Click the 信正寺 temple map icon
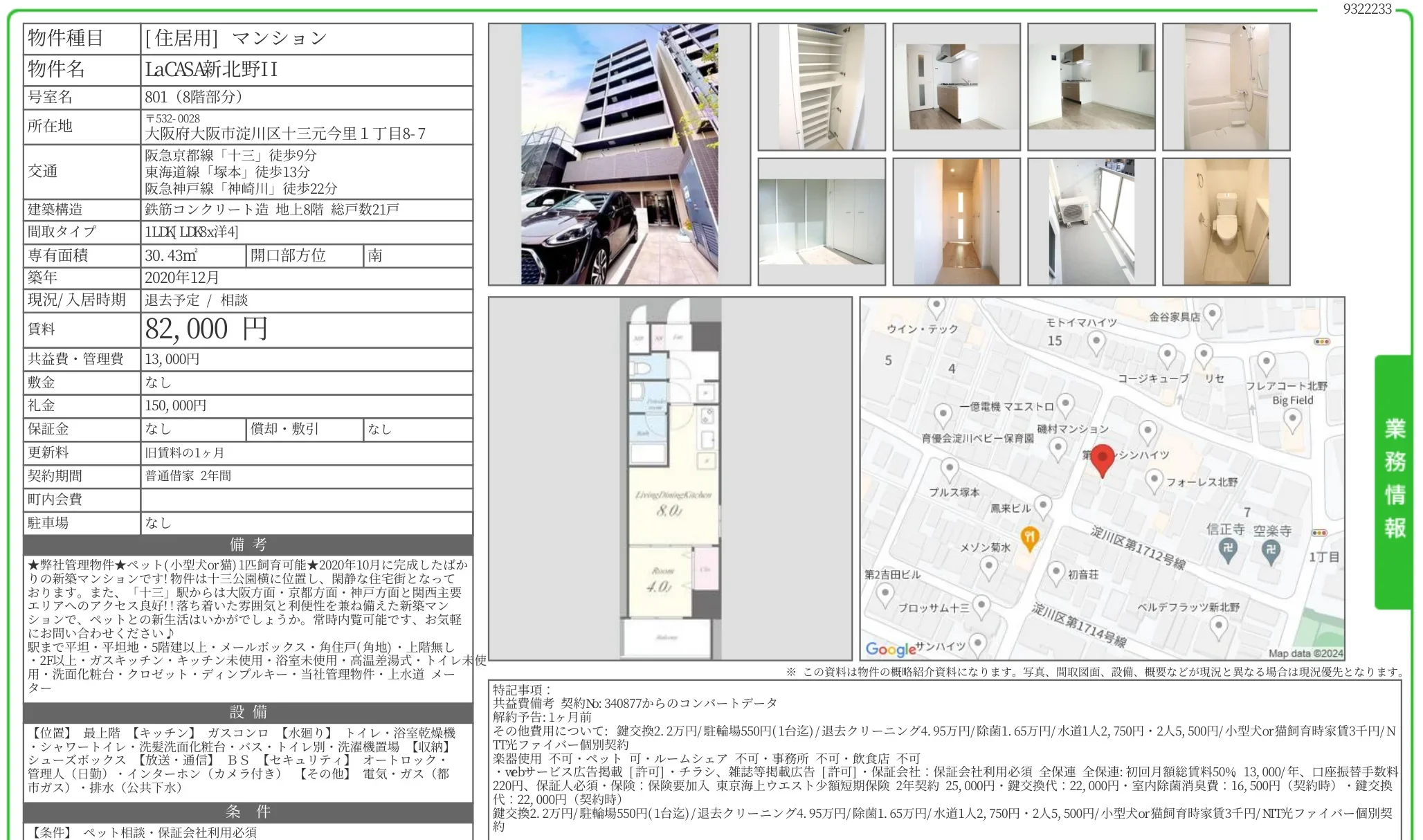 [x=1228, y=549]
